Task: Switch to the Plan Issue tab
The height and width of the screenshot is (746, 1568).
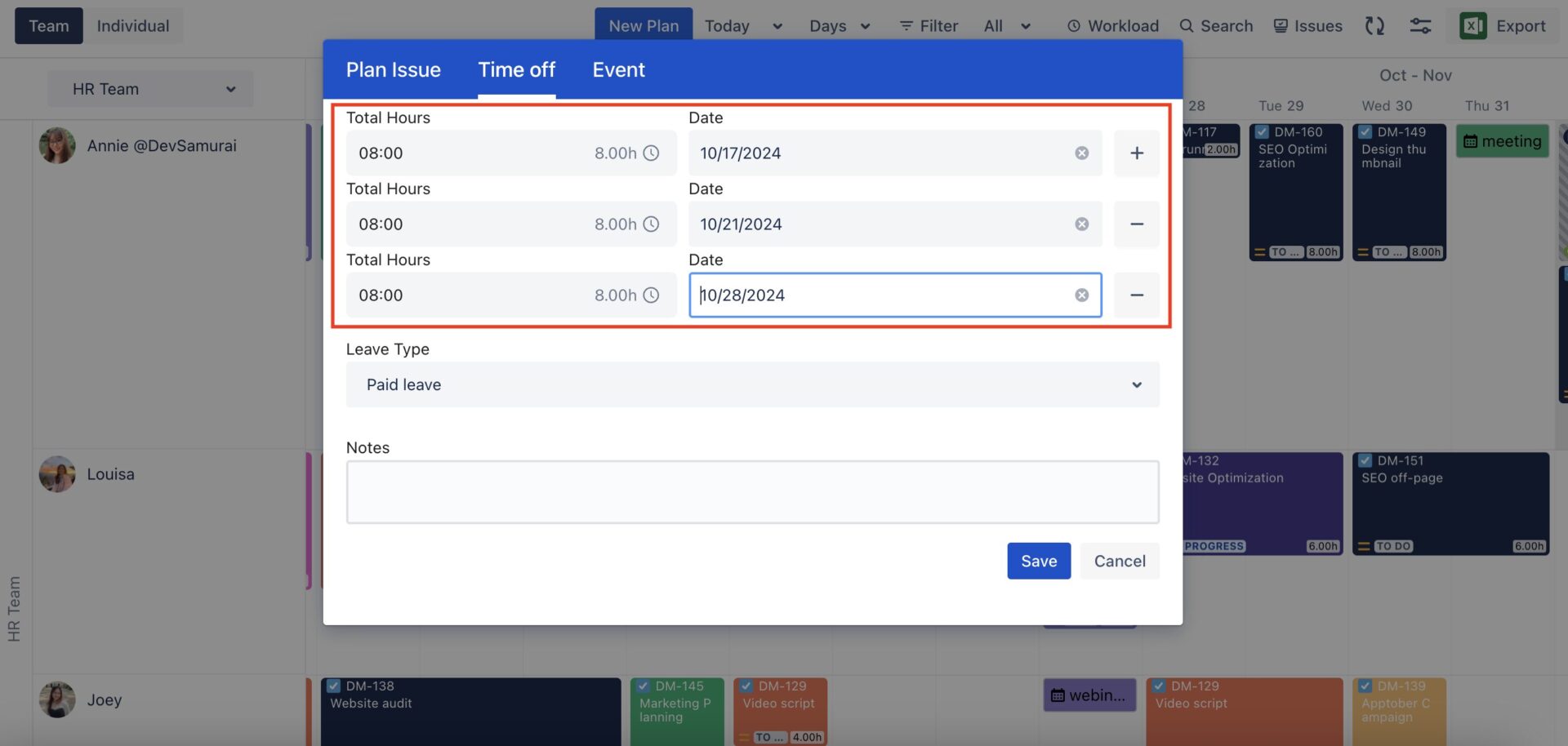Action: click(x=393, y=70)
